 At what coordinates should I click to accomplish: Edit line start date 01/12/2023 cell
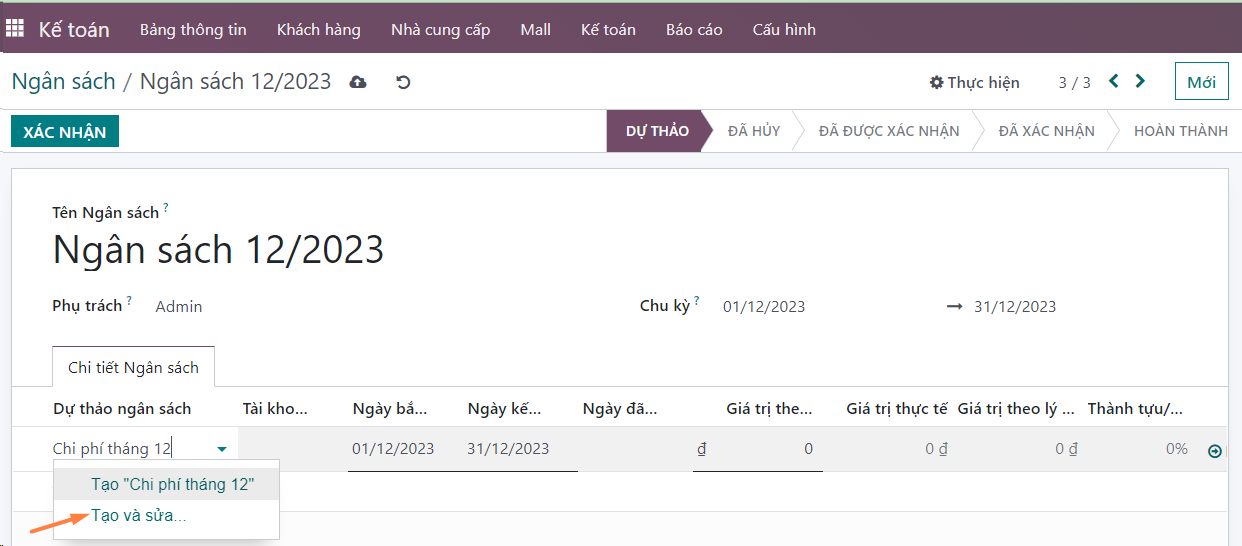point(394,449)
